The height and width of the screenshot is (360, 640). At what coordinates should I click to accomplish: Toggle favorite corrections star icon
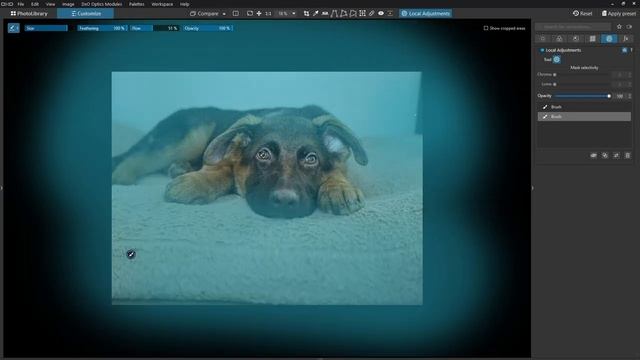pyautogui.click(x=619, y=27)
